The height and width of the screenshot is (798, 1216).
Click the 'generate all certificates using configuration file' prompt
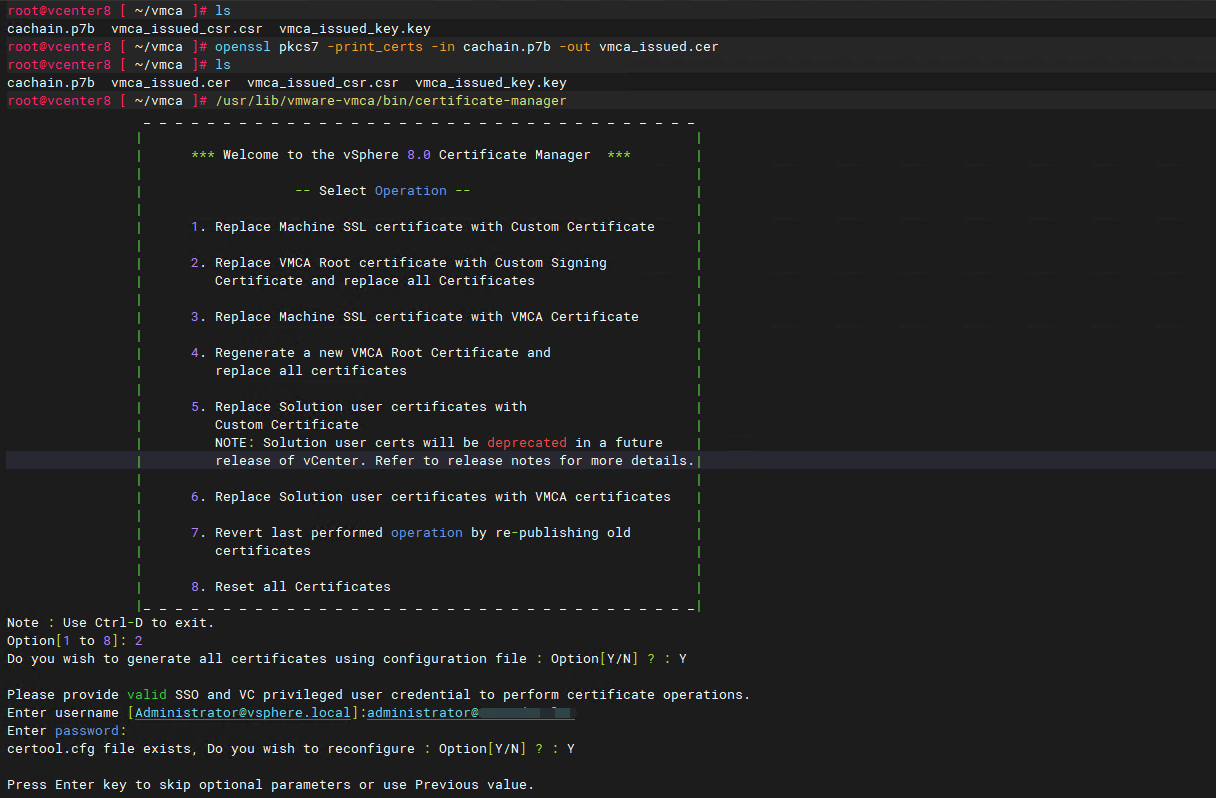point(347,659)
